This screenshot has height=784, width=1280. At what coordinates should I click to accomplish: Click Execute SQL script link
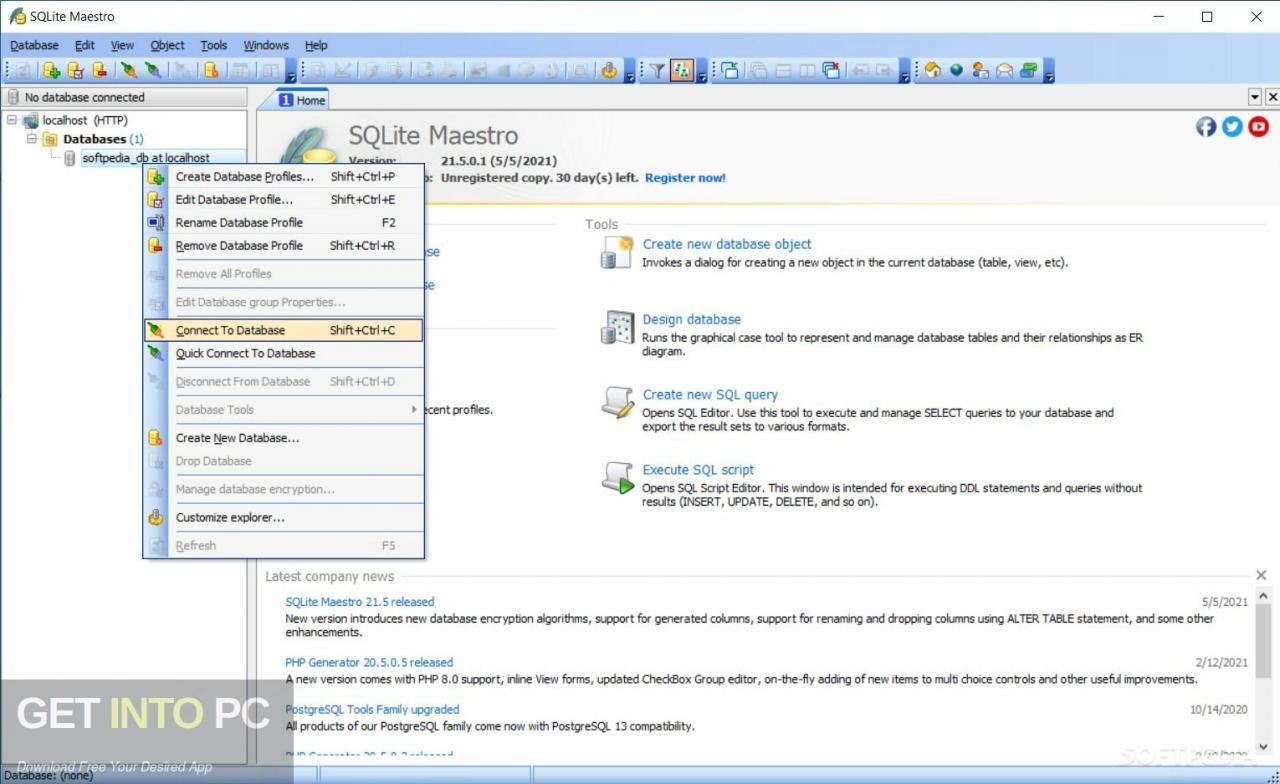(698, 470)
